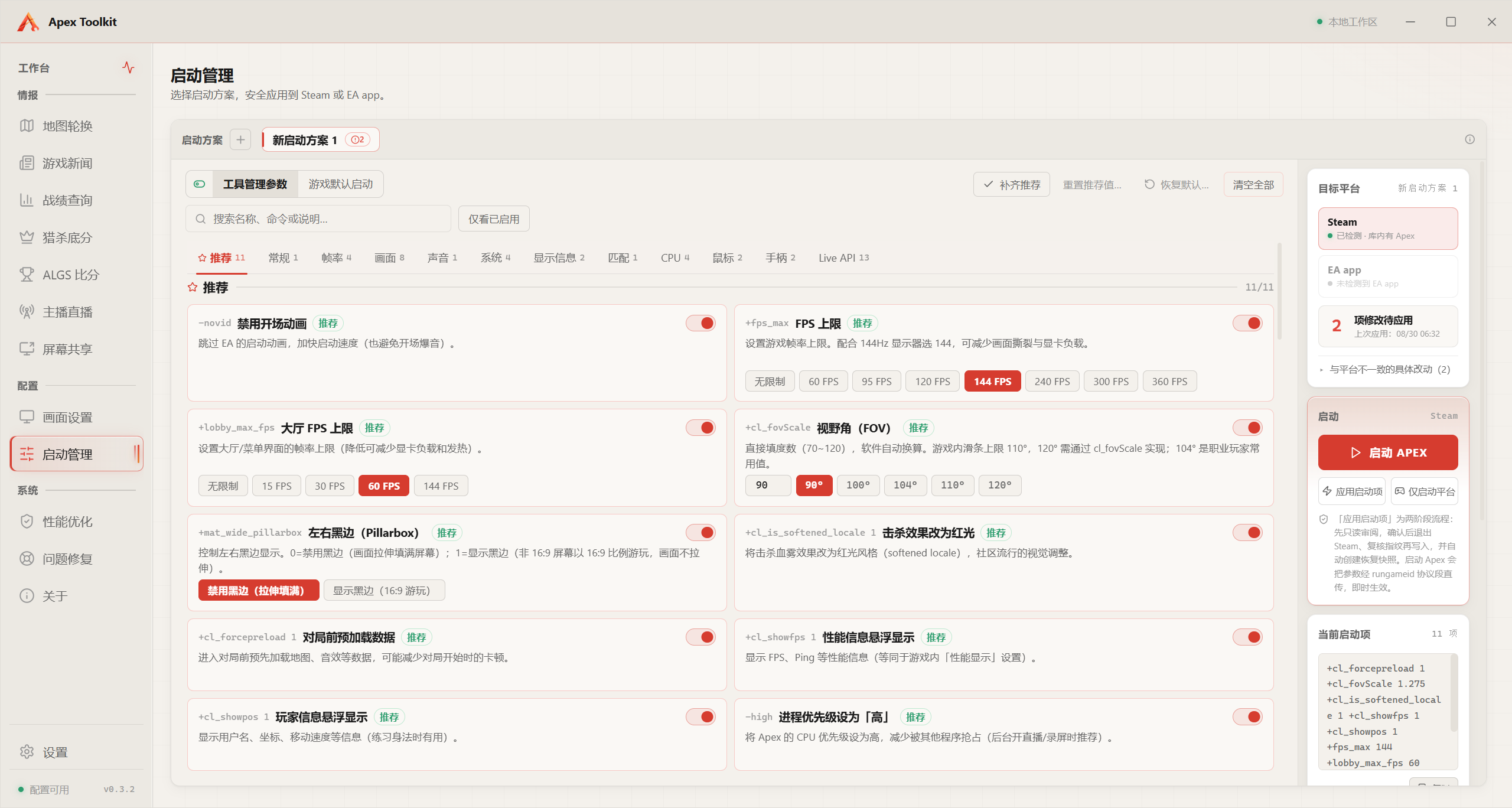The height and width of the screenshot is (808, 1512).
Task: Select Steam target platform card
Action: pos(1388,229)
